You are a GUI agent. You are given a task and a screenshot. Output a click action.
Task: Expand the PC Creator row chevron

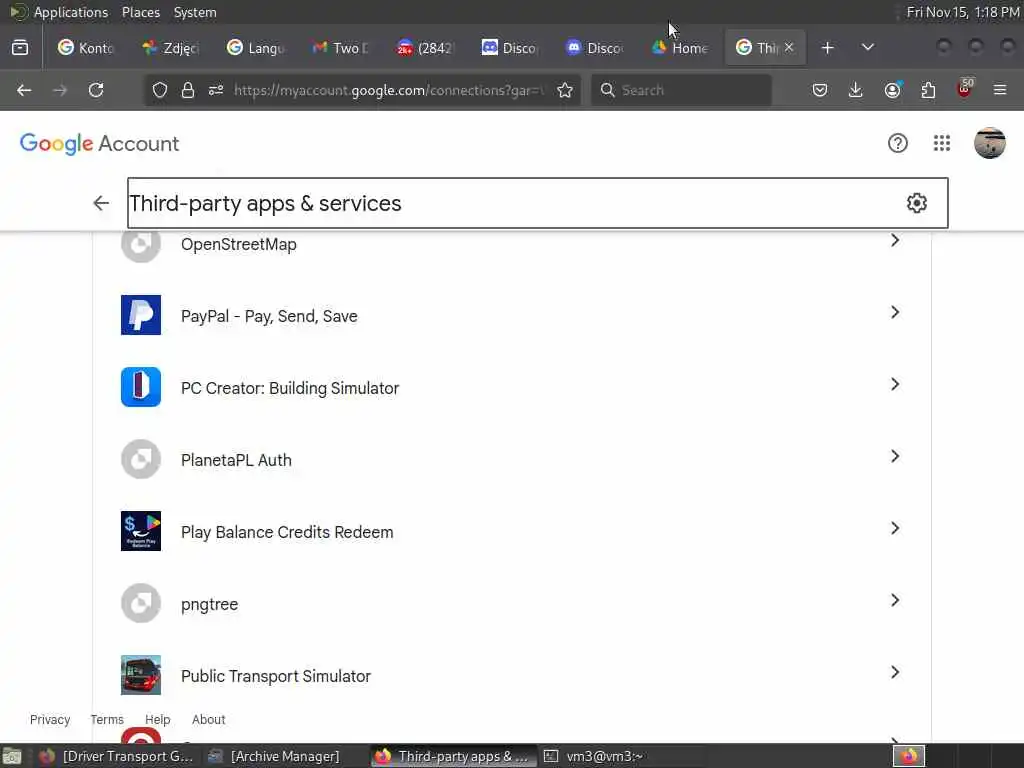click(x=895, y=384)
